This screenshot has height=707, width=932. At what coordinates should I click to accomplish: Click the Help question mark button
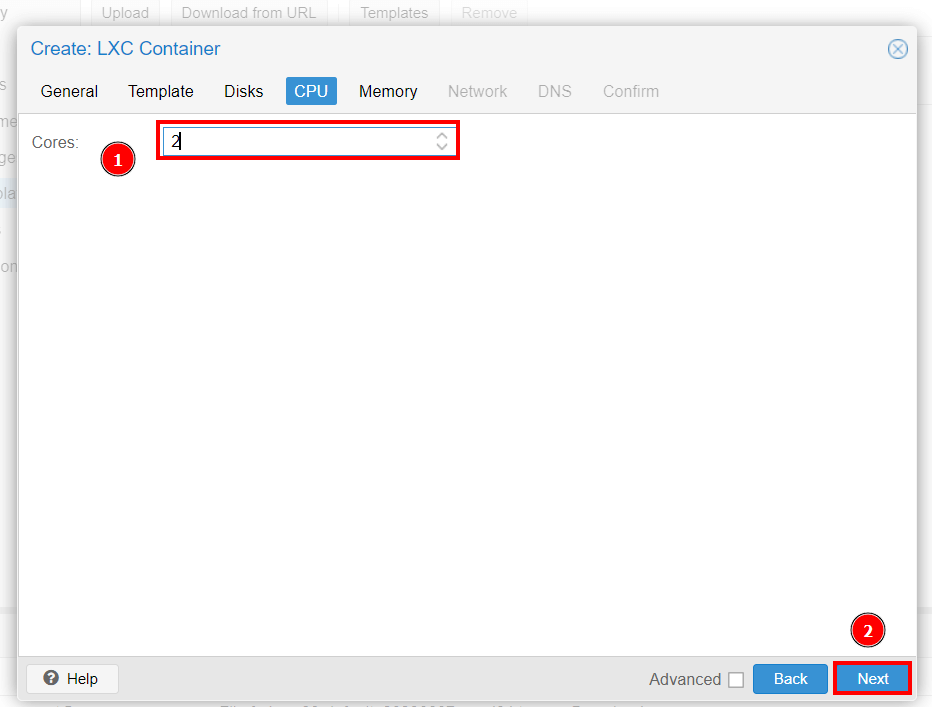[x=72, y=679]
